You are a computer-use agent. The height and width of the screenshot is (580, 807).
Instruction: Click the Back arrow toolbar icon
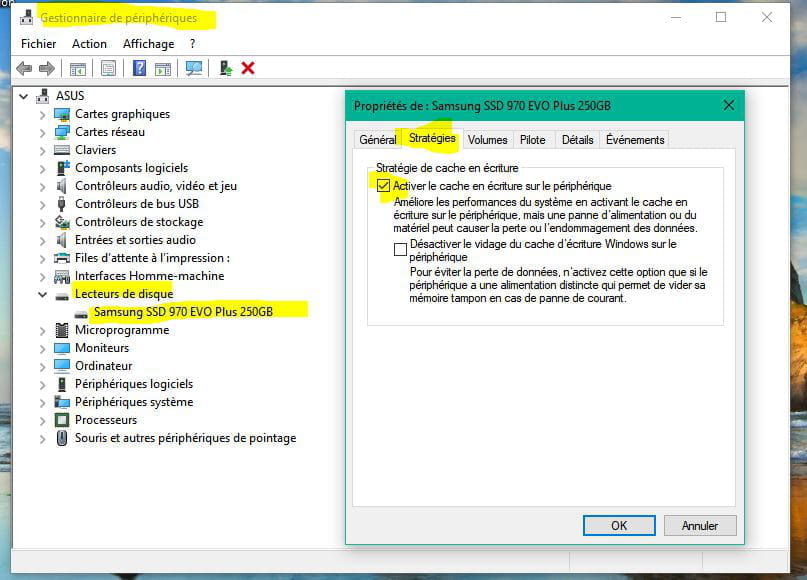click(24, 68)
